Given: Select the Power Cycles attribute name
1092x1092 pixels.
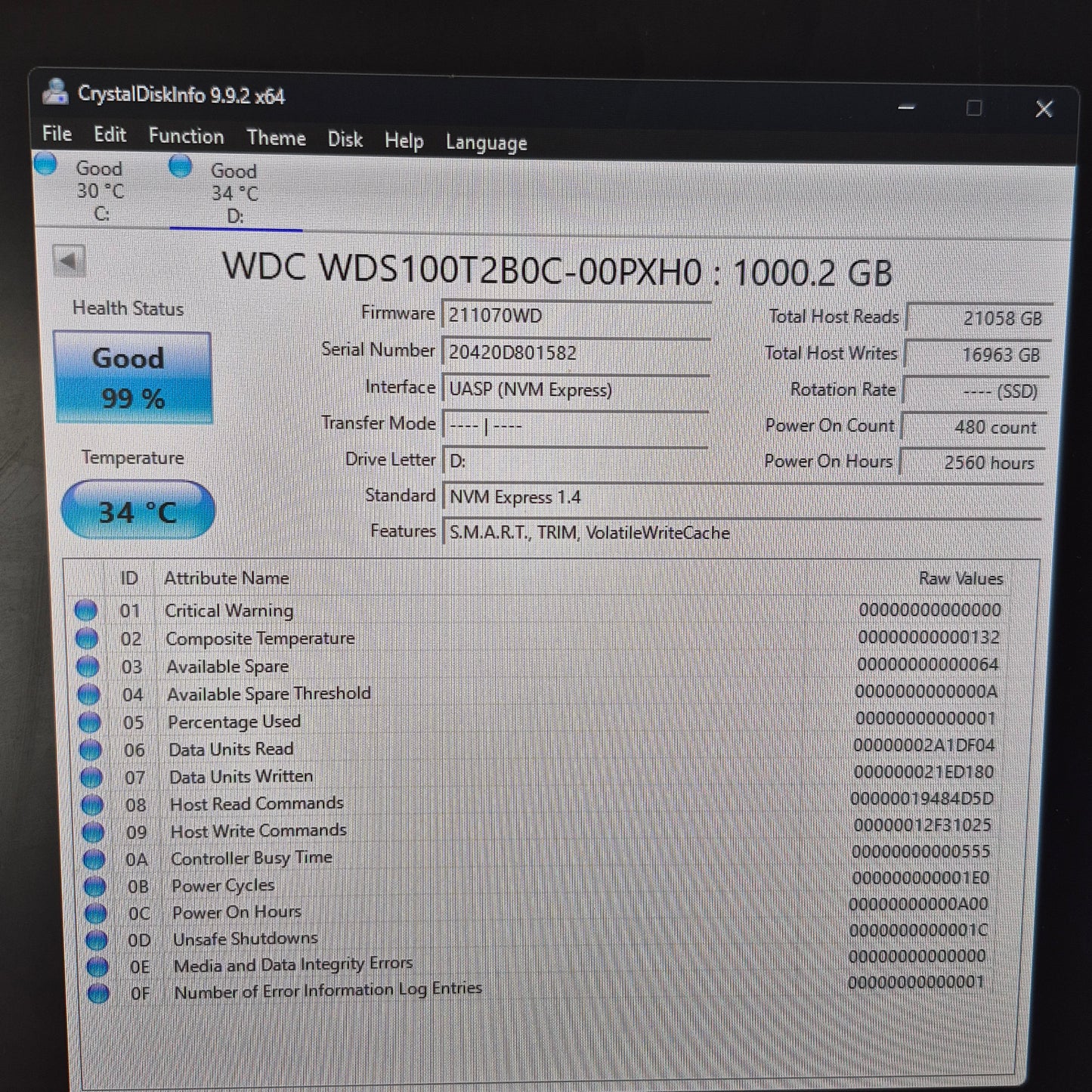Looking at the screenshot, I should coord(223,886).
